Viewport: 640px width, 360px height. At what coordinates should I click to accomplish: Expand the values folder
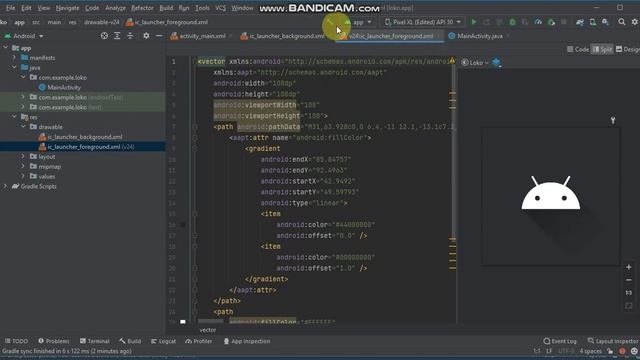pos(23,176)
